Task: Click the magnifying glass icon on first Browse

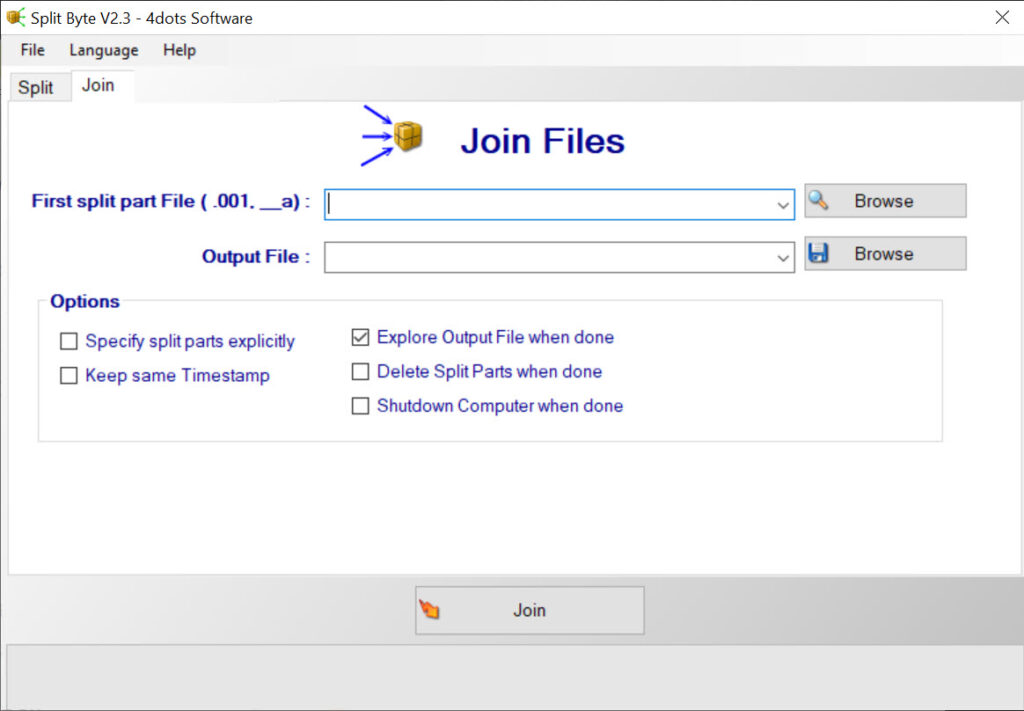Action: point(819,200)
